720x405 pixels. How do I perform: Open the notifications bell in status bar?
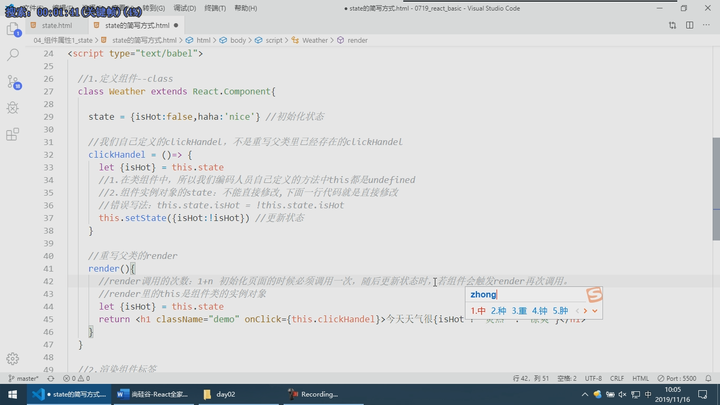click(x=709, y=378)
